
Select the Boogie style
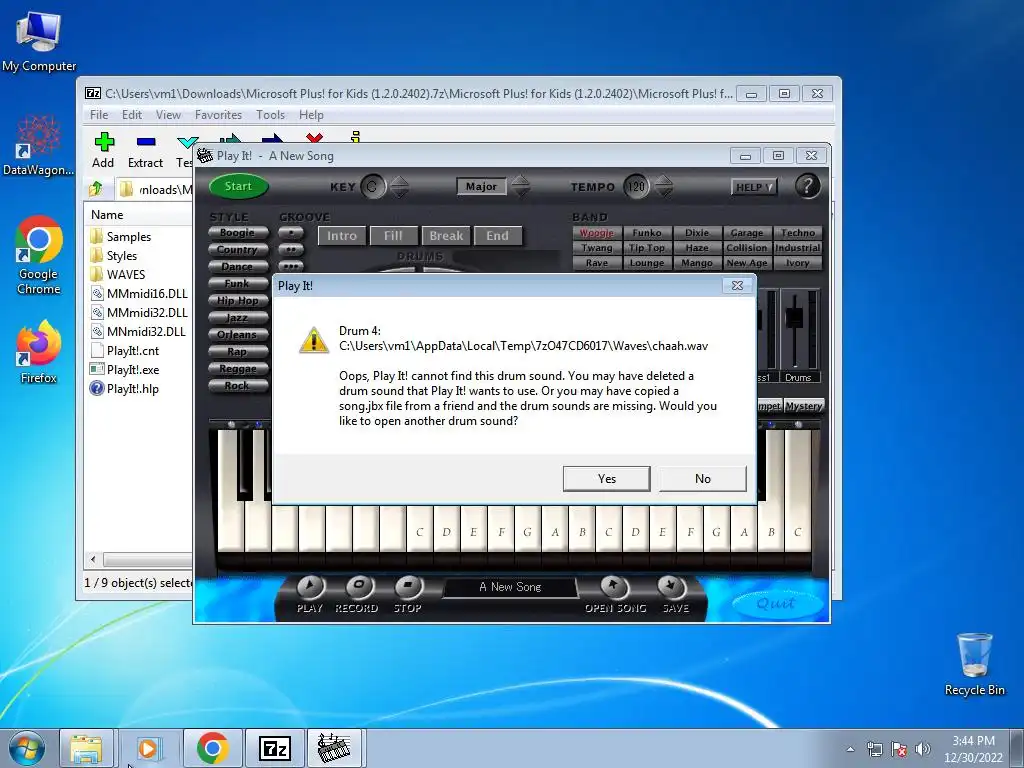click(238, 232)
